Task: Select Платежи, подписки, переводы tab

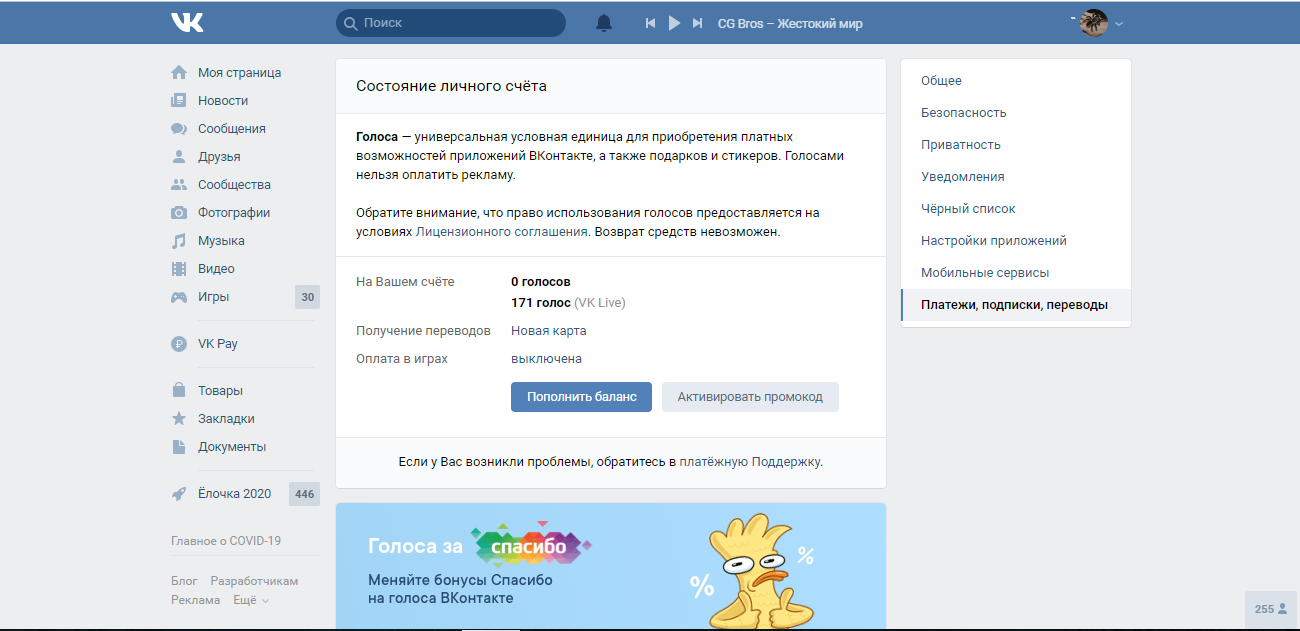Action: [1016, 304]
